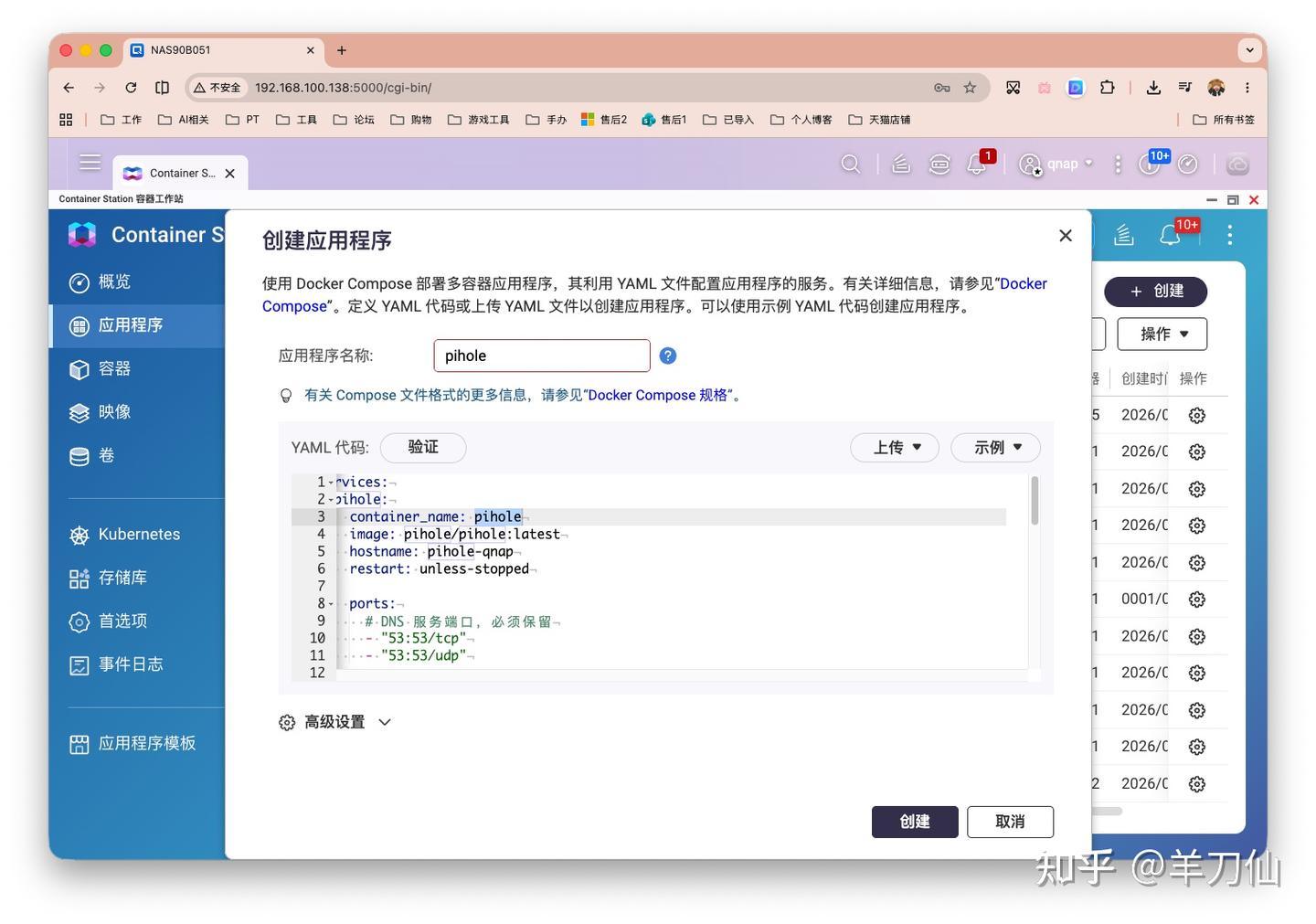The image size is (1316, 924).
Task: Reload the current browser page
Action: (x=131, y=88)
